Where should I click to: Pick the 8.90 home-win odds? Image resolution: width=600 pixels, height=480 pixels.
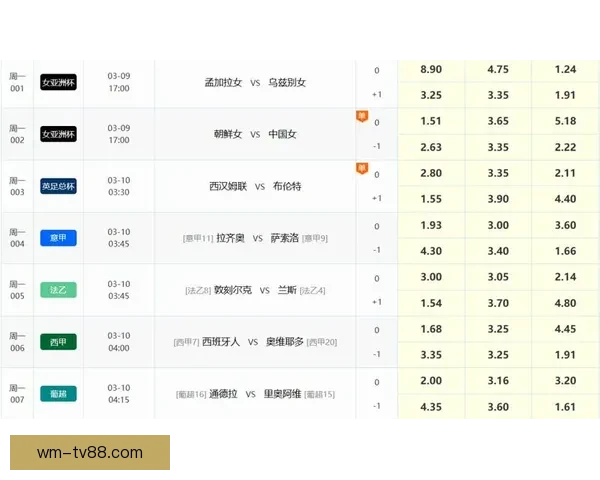tap(431, 70)
